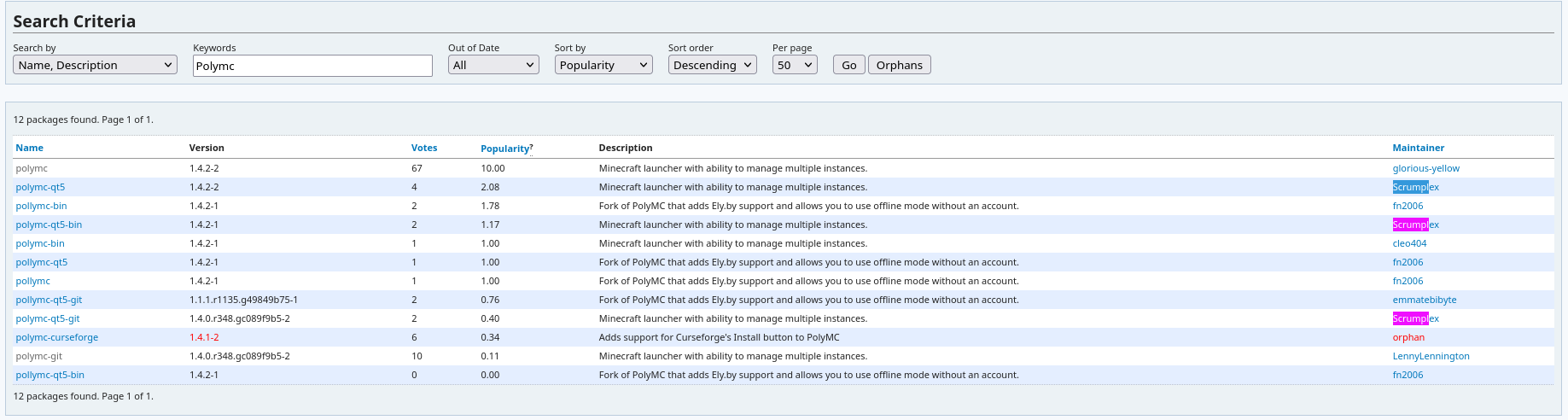The width and height of the screenshot is (1568, 420).
Task: Open the Search by dropdown
Action: point(95,65)
